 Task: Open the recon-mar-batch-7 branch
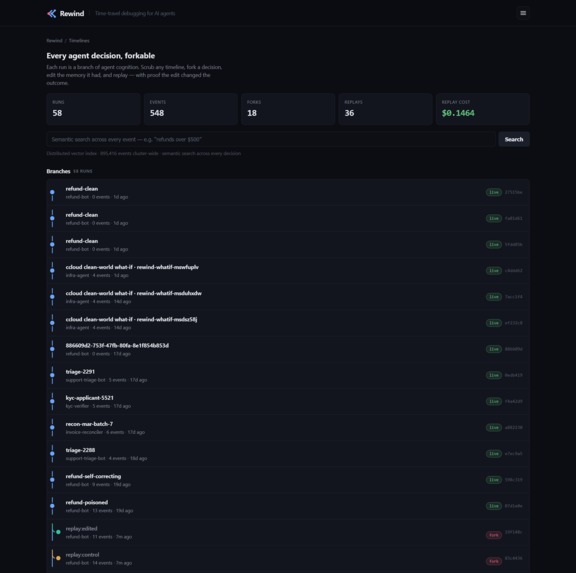pos(288,428)
